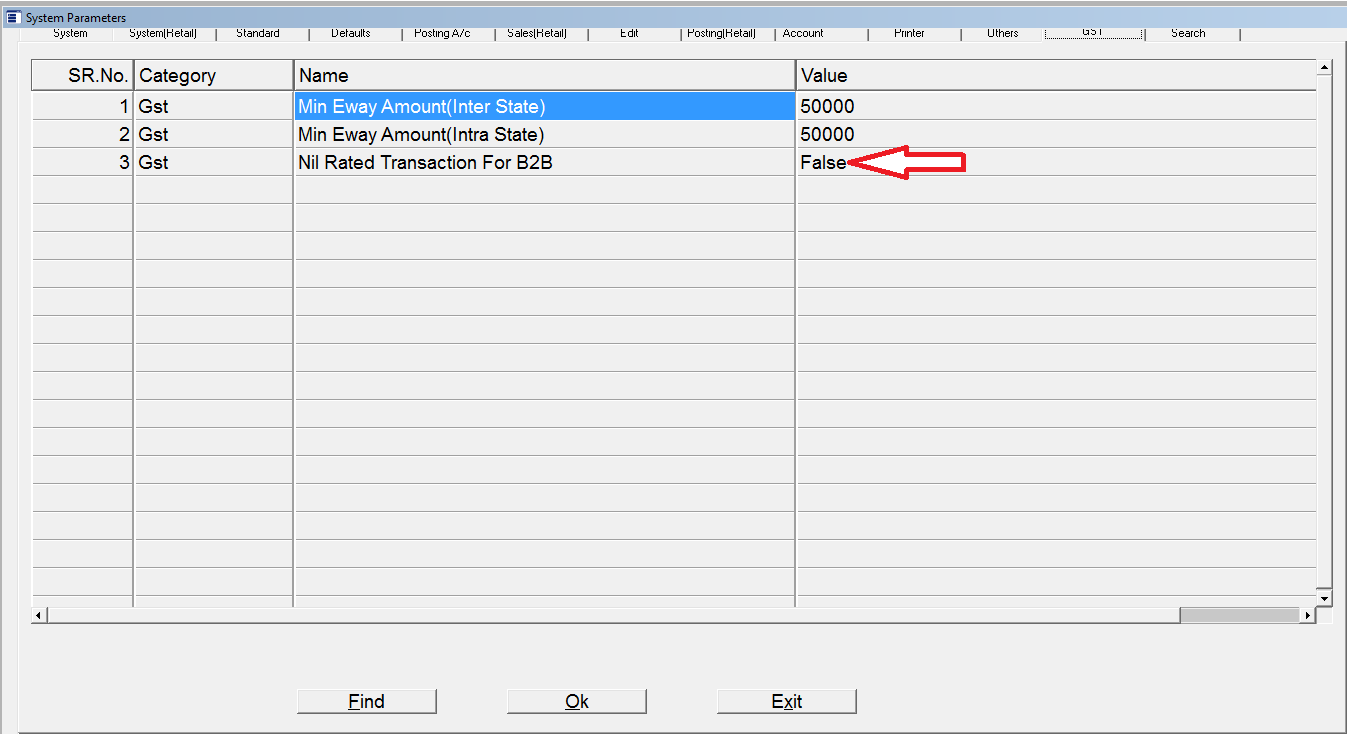The height and width of the screenshot is (734, 1347).
Task: Open the Posting A/c tab
Action: point(442,33)
